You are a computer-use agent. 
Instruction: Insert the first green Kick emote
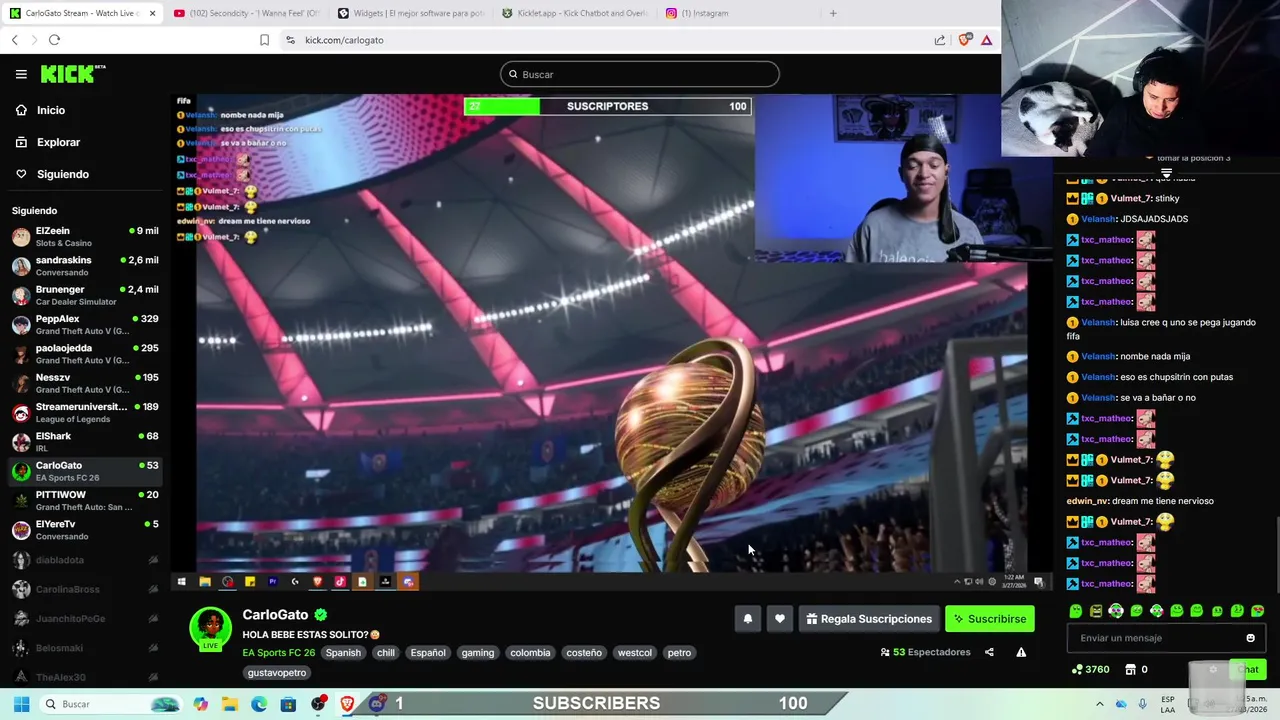(x=1076, y=611)
